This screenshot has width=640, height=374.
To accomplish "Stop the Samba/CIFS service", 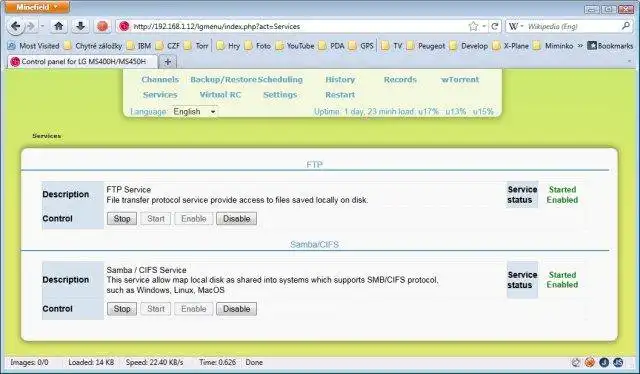I will pos(122,309).
